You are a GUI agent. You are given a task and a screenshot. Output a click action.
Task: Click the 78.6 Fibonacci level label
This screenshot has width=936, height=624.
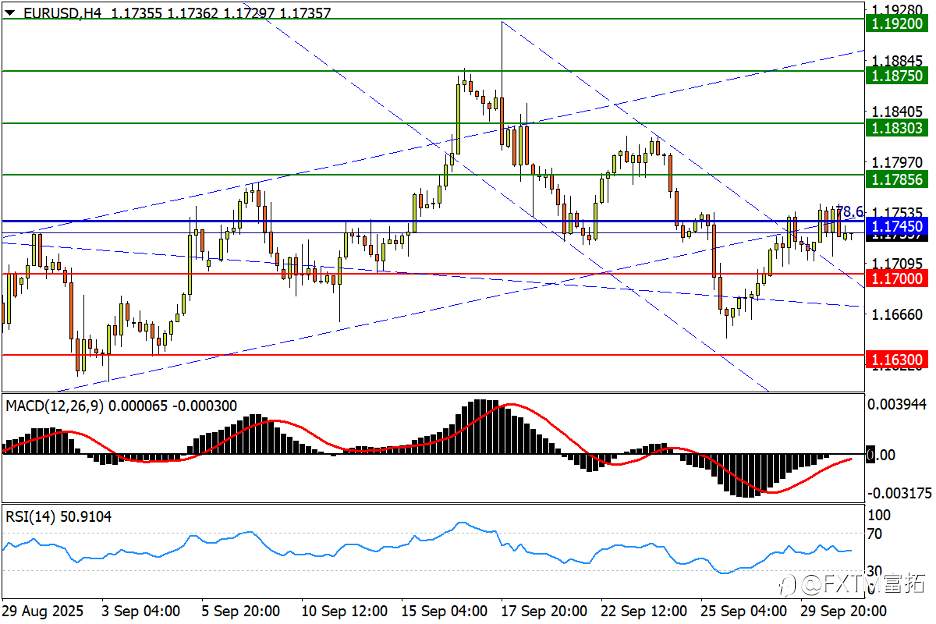click(849, 211)
